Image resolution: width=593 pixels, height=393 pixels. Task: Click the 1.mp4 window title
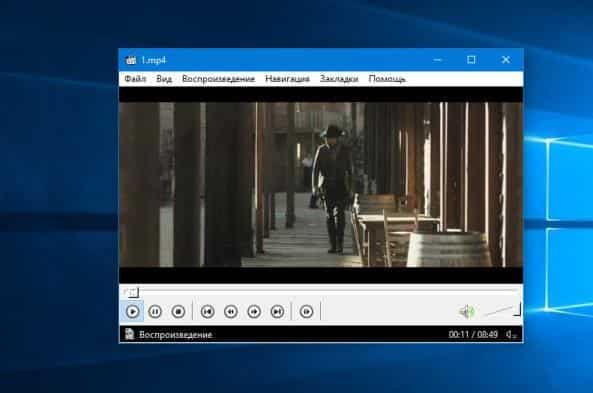[x=154, y=60]
